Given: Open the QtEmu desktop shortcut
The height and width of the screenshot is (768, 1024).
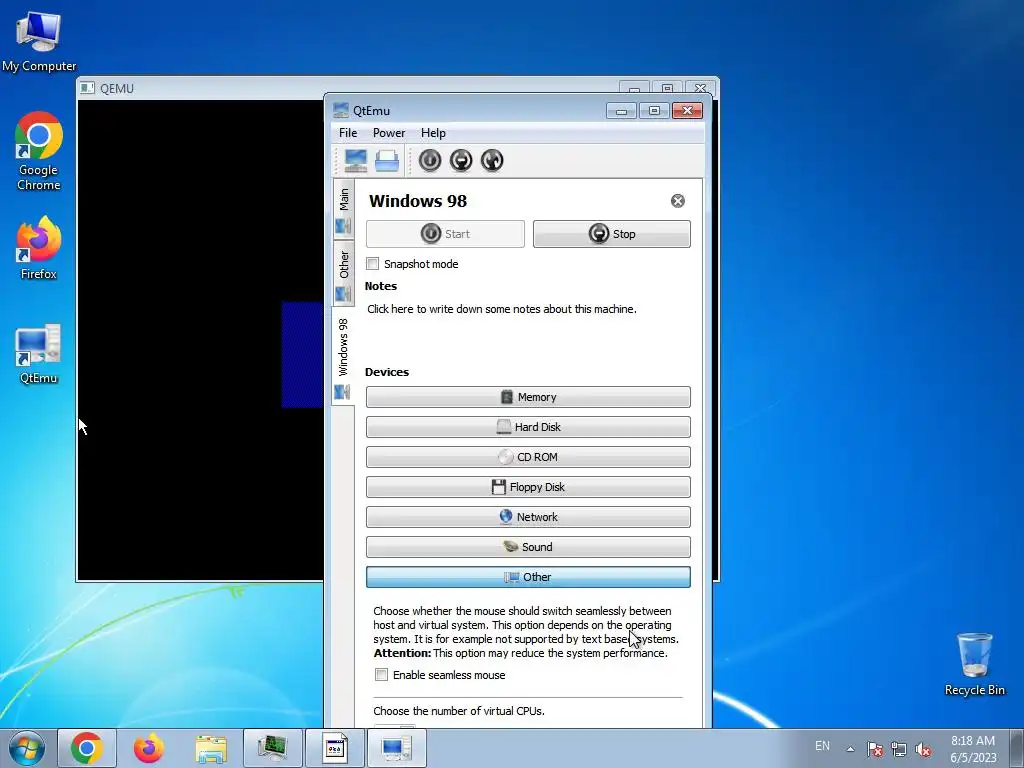Looking at the screenshot, I should tap(39, 353).
